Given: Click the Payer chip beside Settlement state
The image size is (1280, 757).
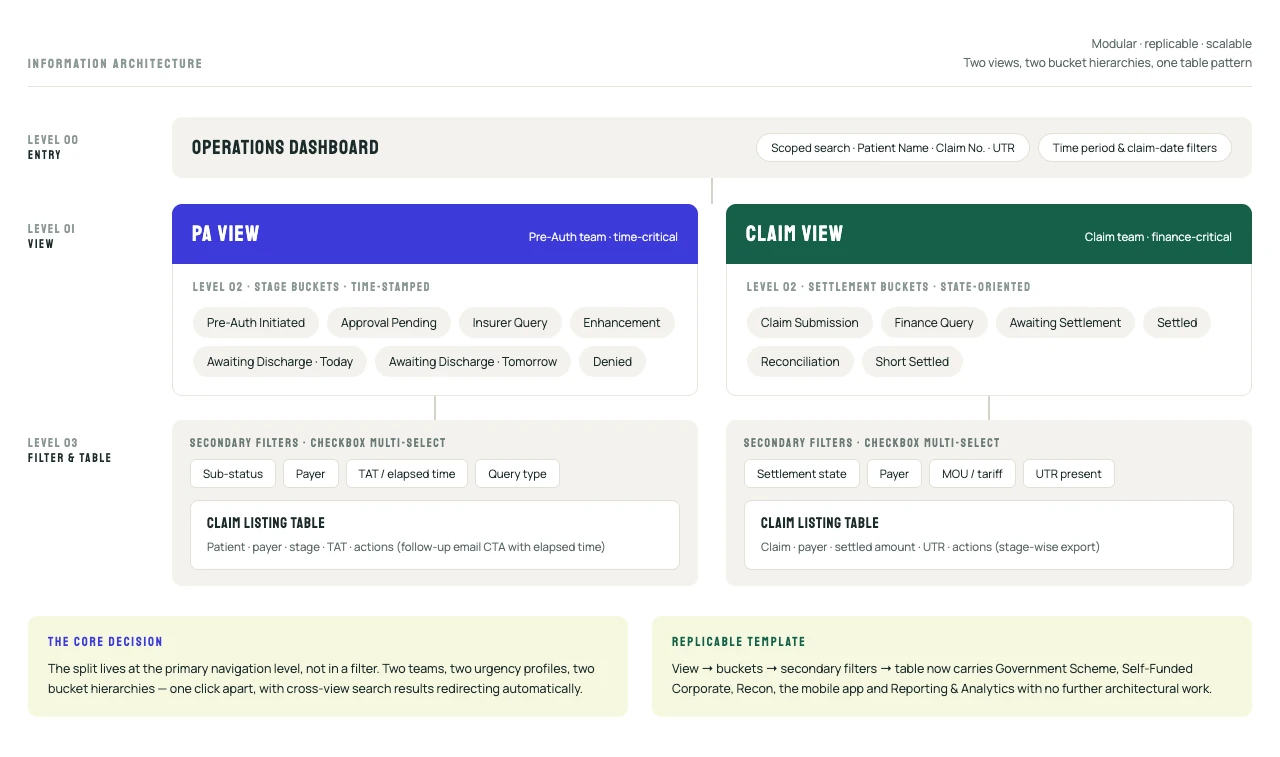Looking at the screenshot, I should (895, 474).
